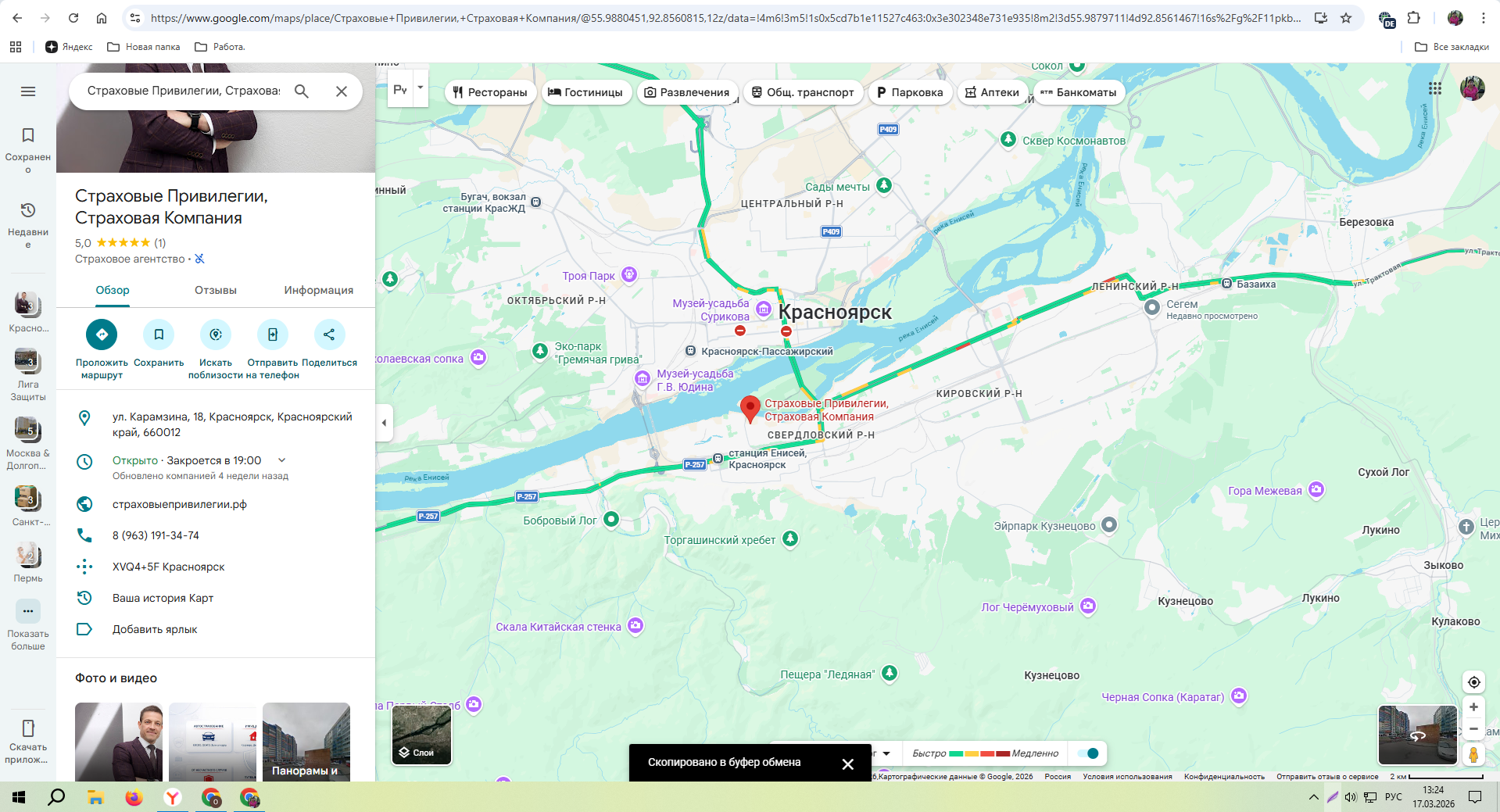Switch to Отзывы tab
Viewport: 1500px width, 812px height.
(216, 291)
